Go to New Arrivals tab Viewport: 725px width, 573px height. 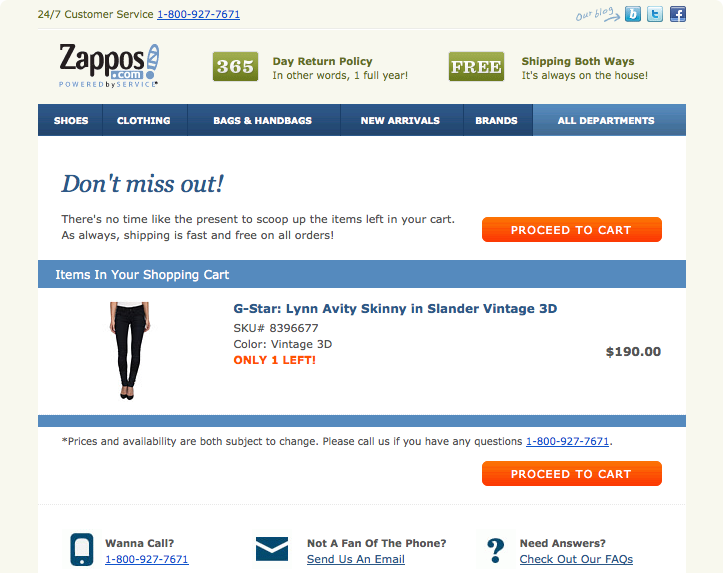(x=400, y=120)
